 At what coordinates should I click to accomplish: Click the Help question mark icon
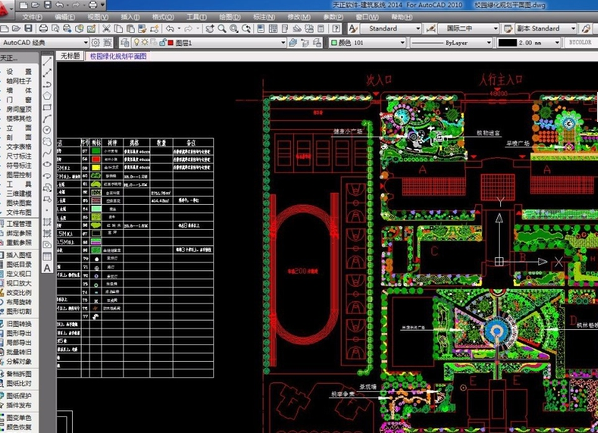(336, 29)
